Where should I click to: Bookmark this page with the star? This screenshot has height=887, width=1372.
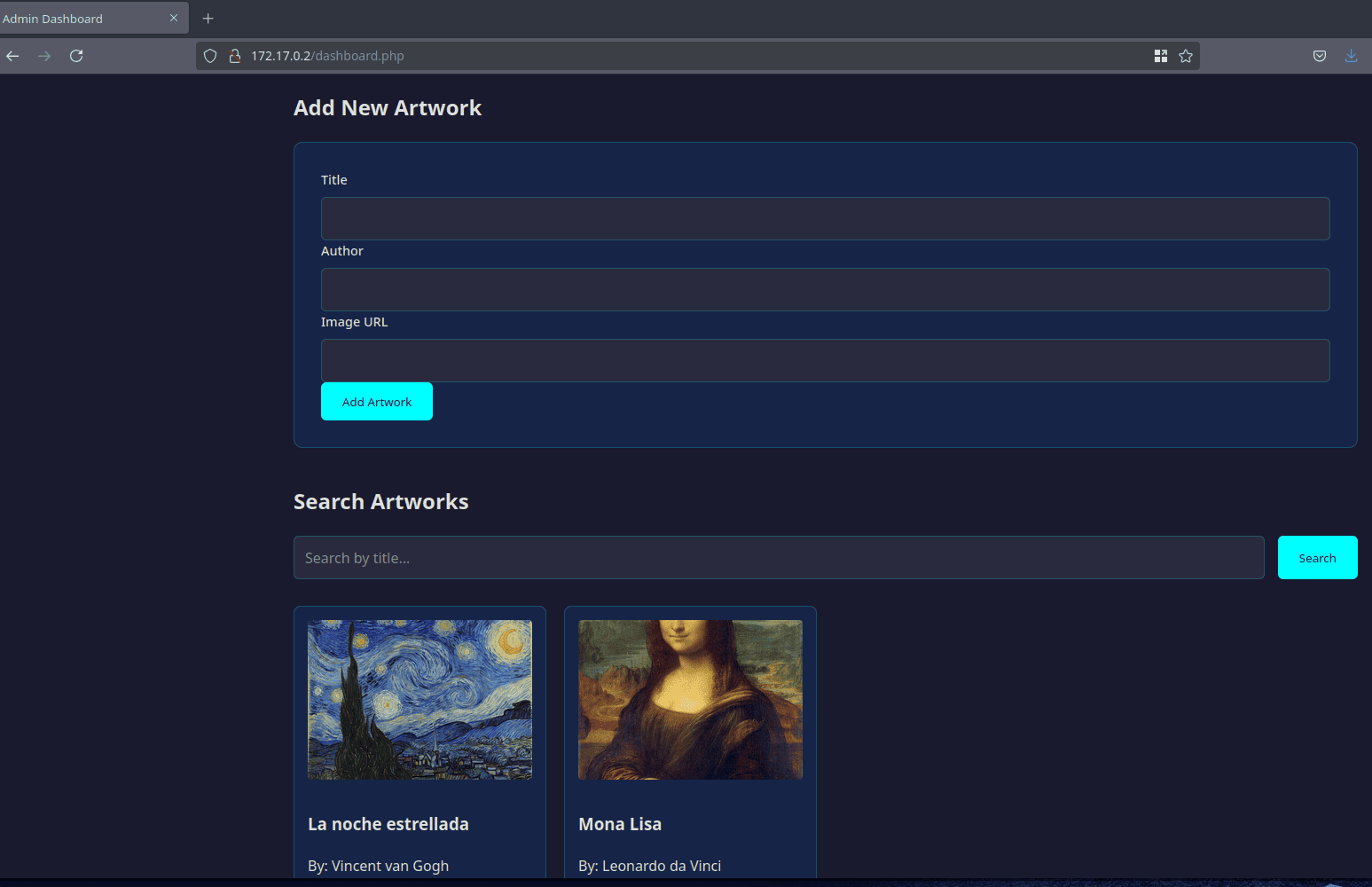coord(1186,56)
